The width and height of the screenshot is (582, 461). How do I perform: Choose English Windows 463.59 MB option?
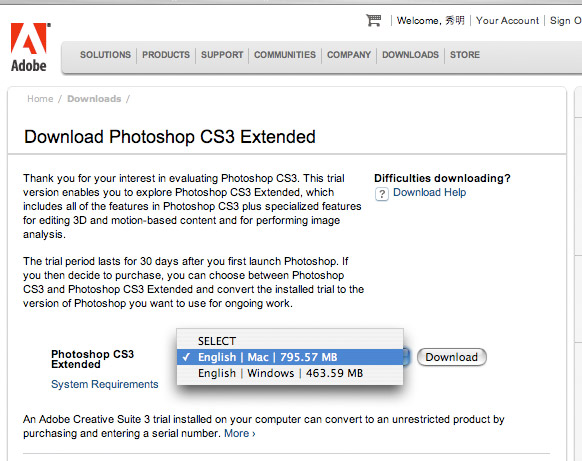point(290,373)
